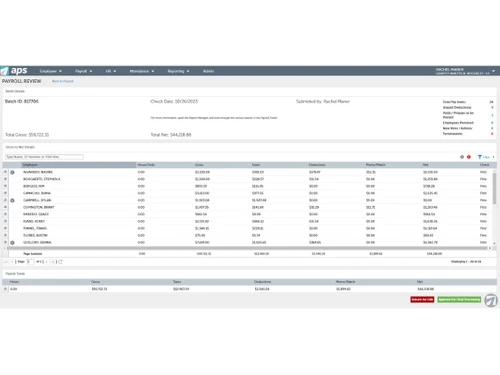This screenshot has width=500, height=375.
Task: Expand the Boogaerts employee row
Action: point(5,179)
